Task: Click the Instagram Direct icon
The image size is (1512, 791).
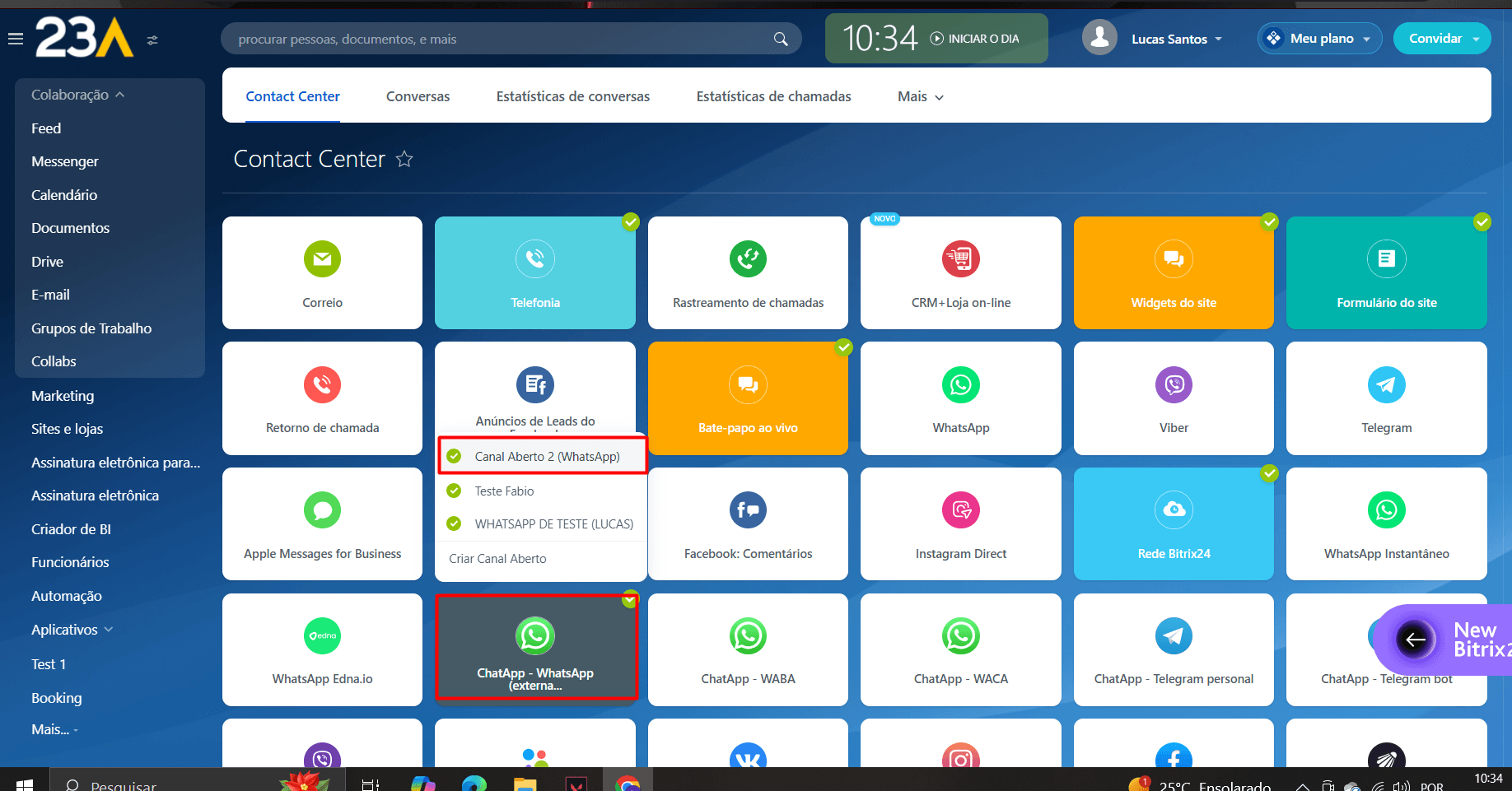Action: click(x=960, y=510)
